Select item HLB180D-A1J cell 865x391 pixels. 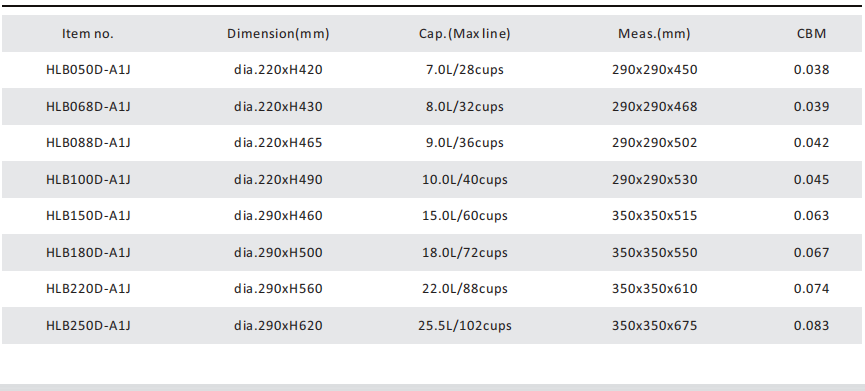coord(88,253)
